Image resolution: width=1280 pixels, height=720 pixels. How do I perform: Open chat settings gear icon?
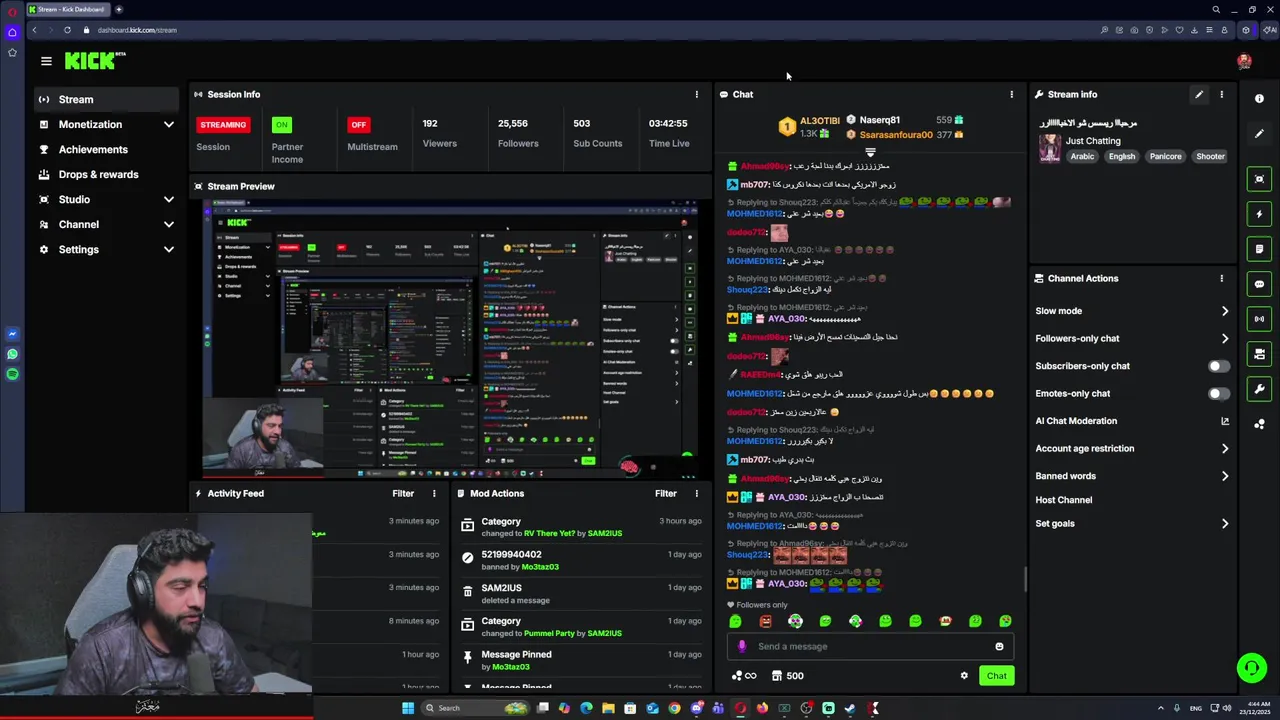point(964,676)
